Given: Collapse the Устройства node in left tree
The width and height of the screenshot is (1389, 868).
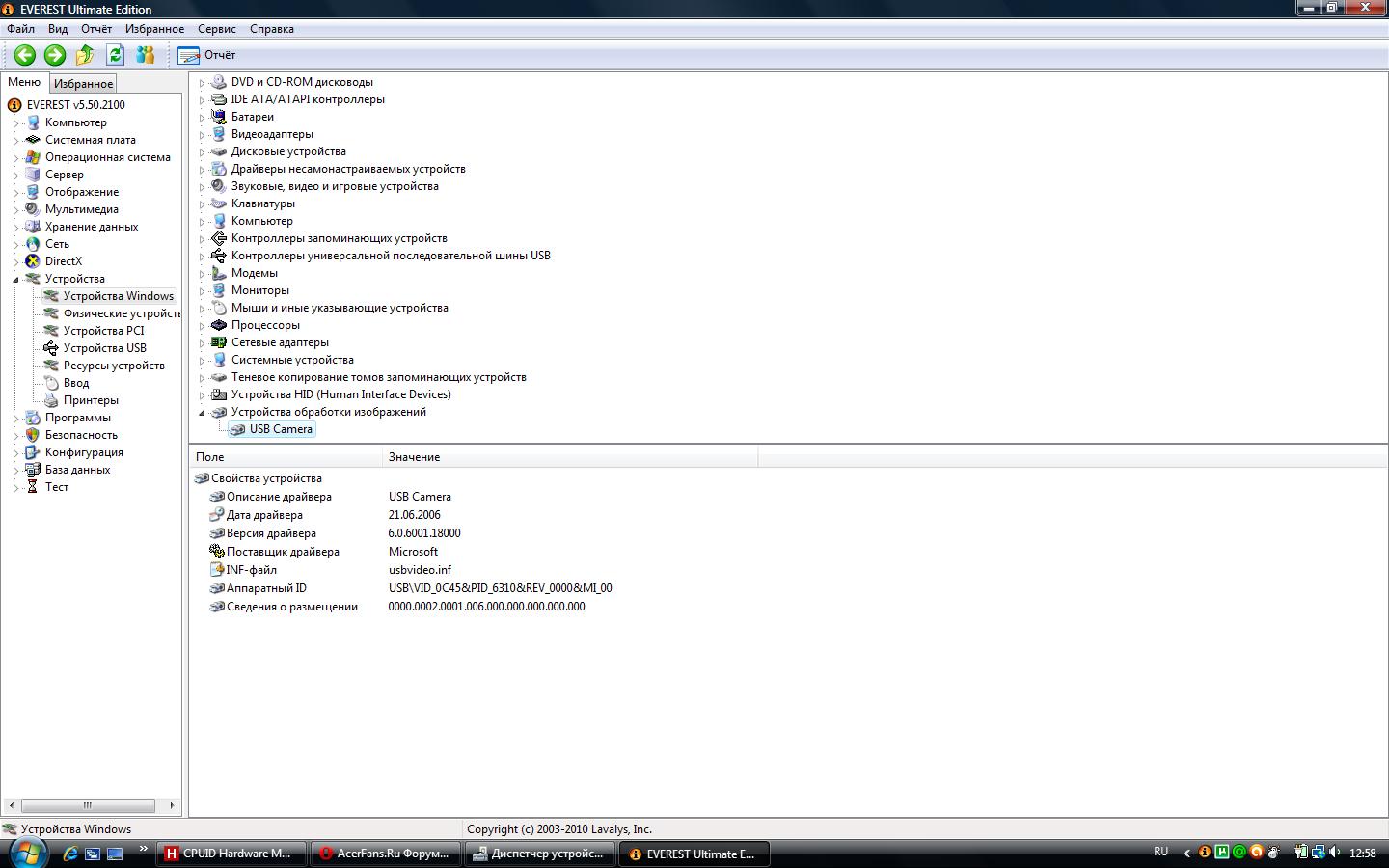Looking at the screenshot, I should [x=15, y=280].
